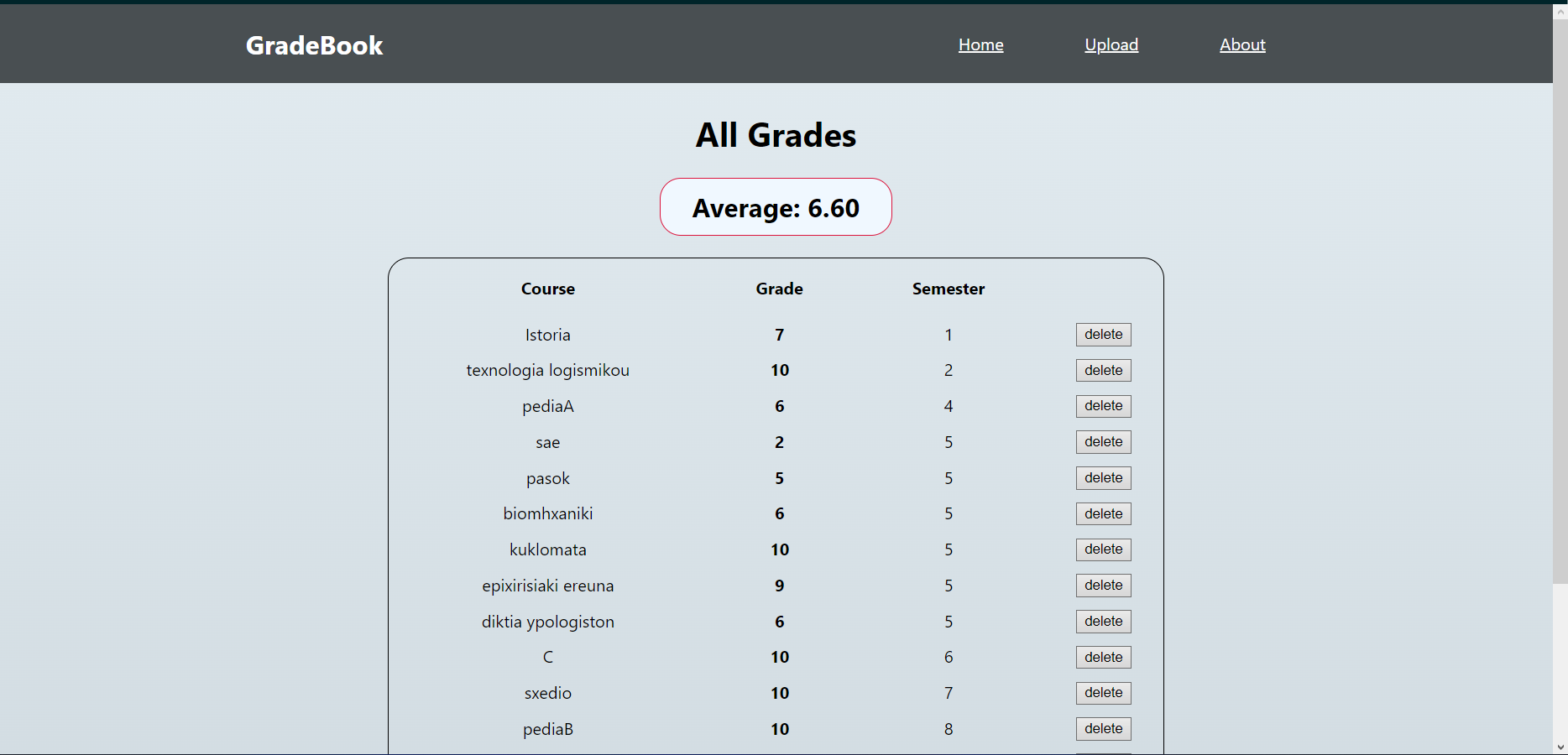
Task: Click semester 7 in sxedio row
Action: (949, 693)
